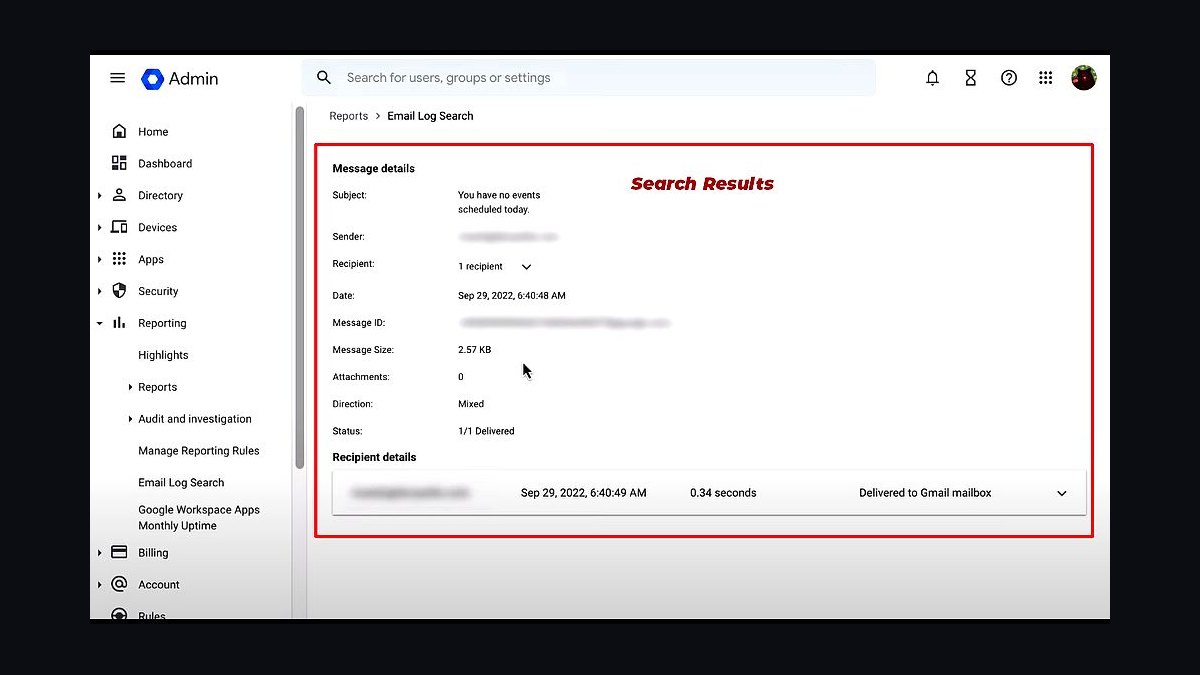Screen dimensions: 1200x675
Task: Go to Highlights in Reporting
Action: (x=163, y=355)
